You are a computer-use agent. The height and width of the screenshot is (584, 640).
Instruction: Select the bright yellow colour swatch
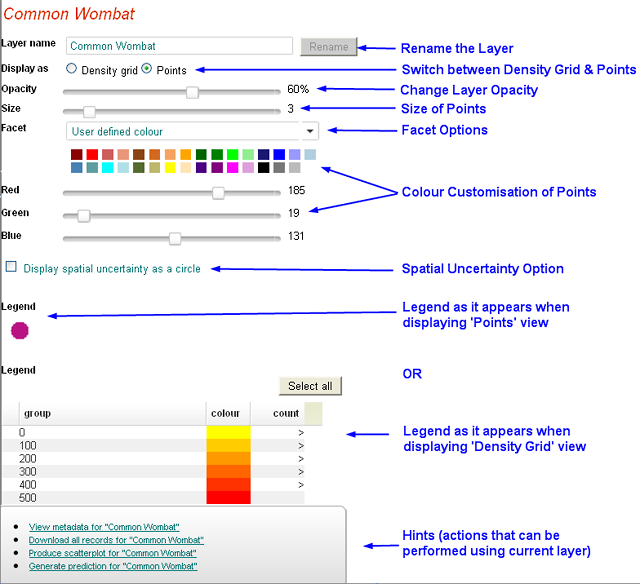pos(170,168)
